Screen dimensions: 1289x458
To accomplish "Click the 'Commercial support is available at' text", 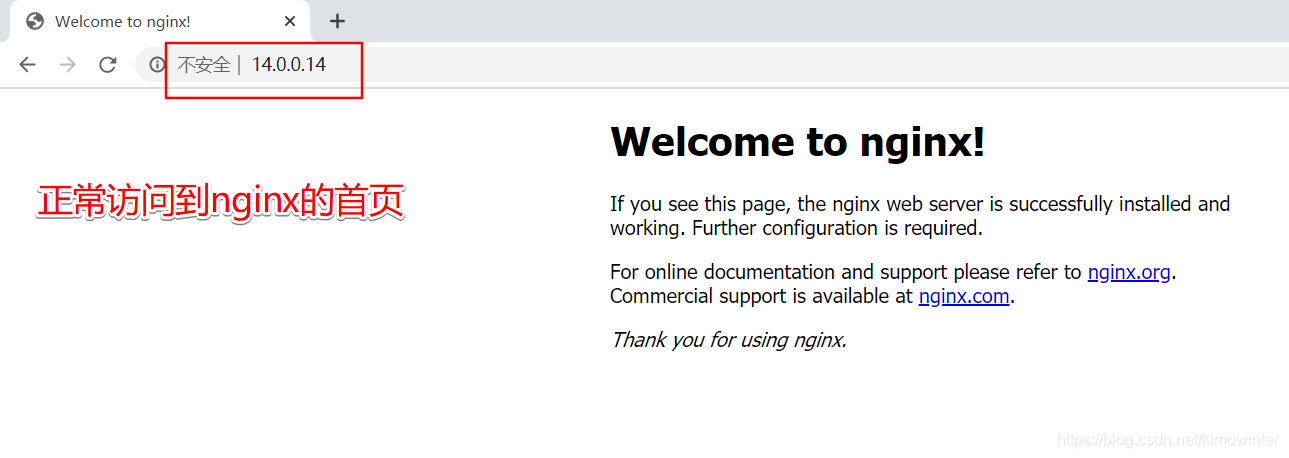I will [x=762, y=296].
